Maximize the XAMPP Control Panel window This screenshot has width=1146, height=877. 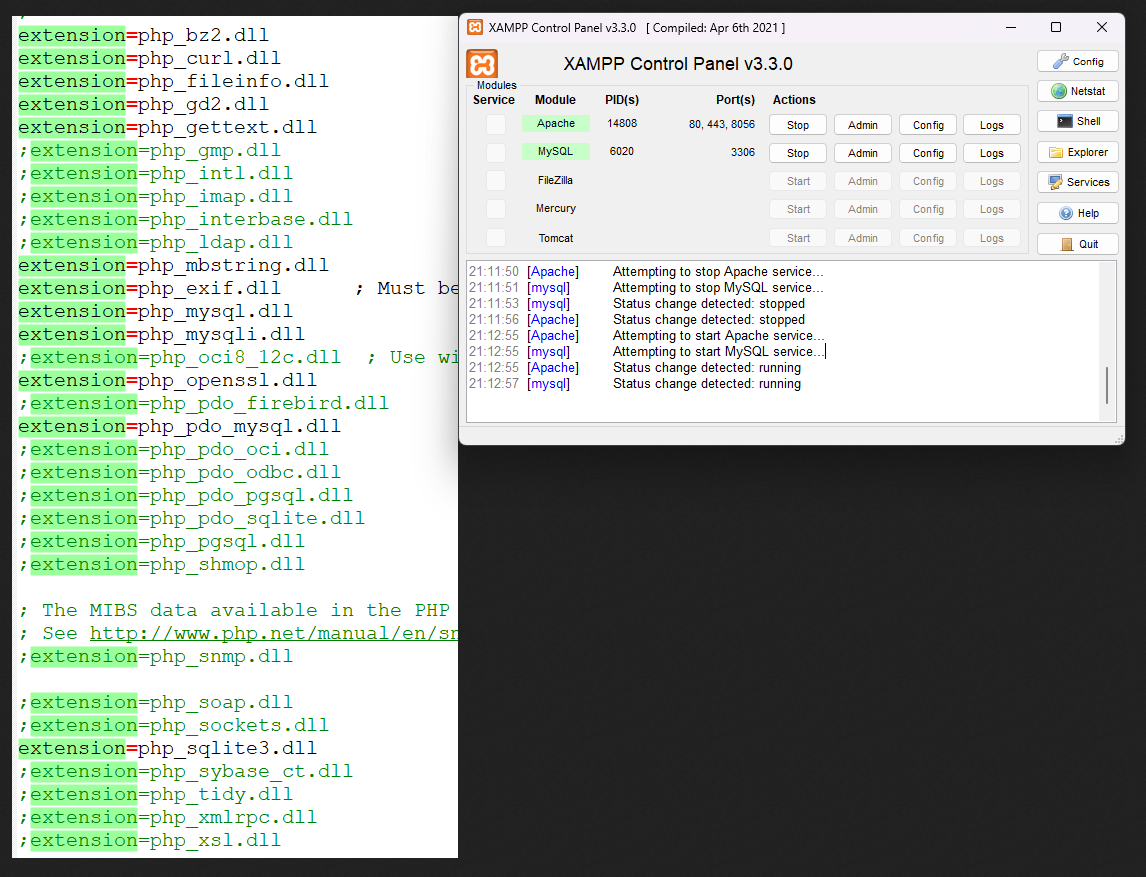tap(1056, 27)
